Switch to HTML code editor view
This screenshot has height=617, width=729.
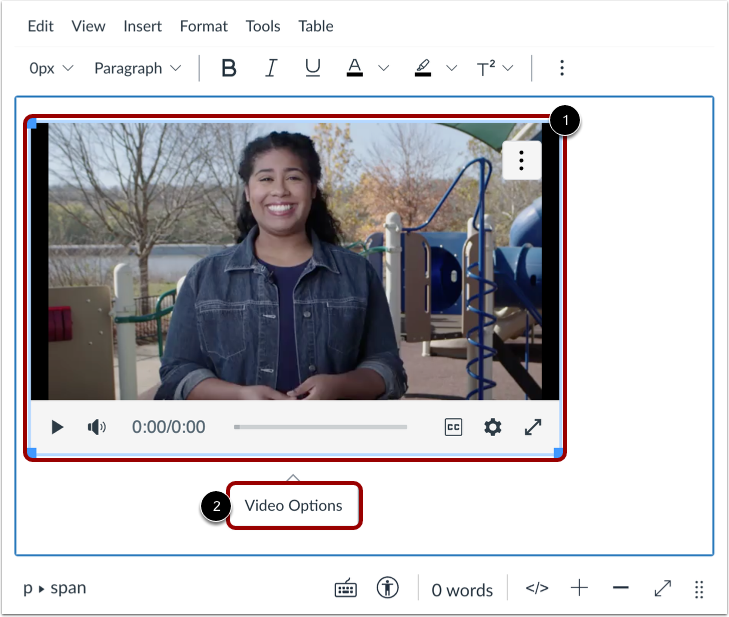(x=537, y=588)
